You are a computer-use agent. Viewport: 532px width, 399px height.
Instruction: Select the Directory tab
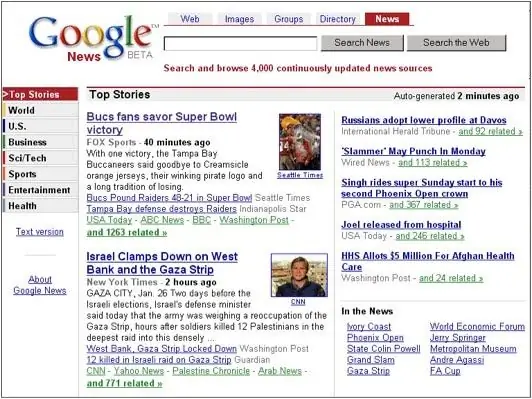[338, 19]
